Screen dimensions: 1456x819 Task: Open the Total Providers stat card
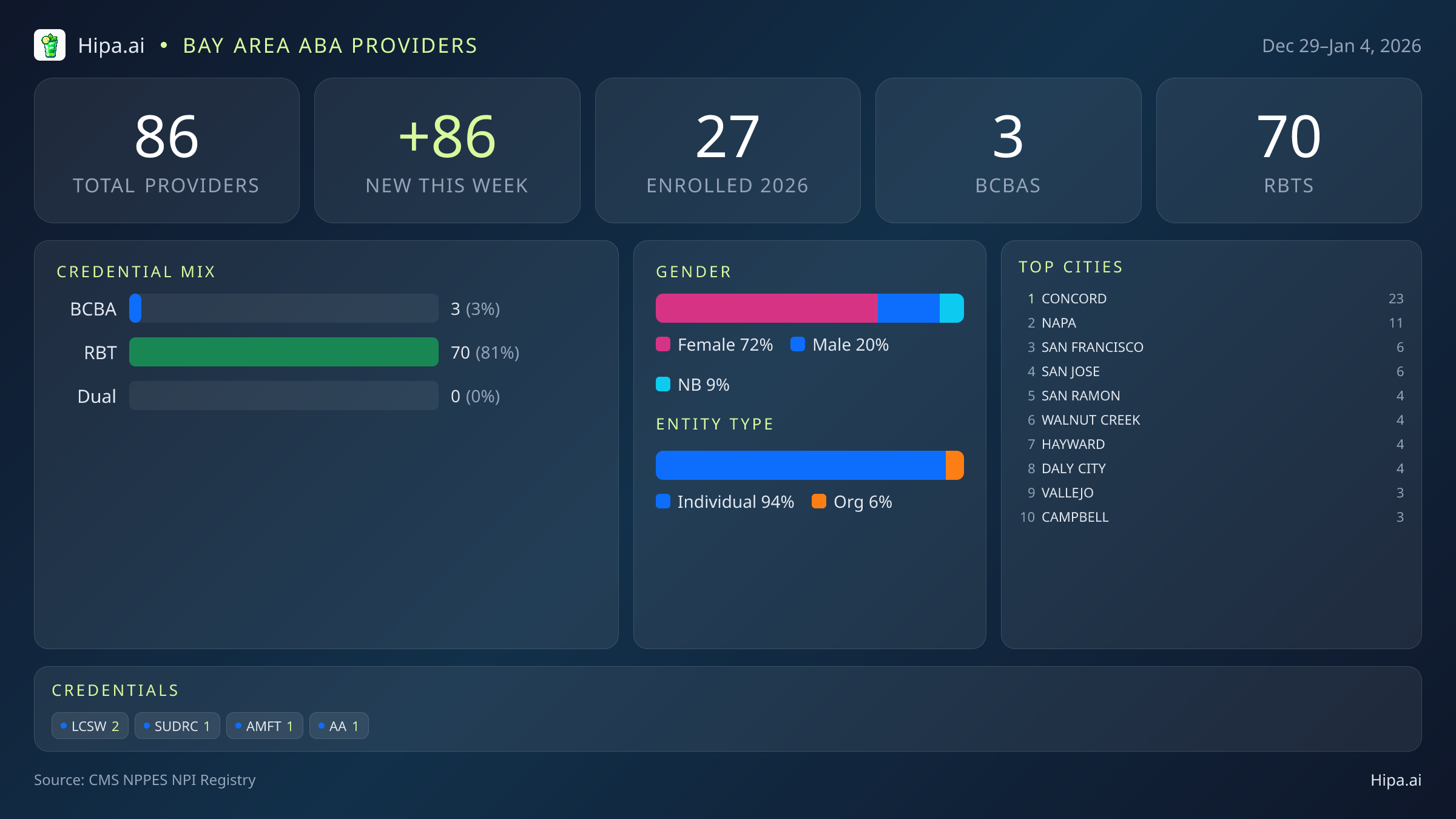click(x=167, y=150)
